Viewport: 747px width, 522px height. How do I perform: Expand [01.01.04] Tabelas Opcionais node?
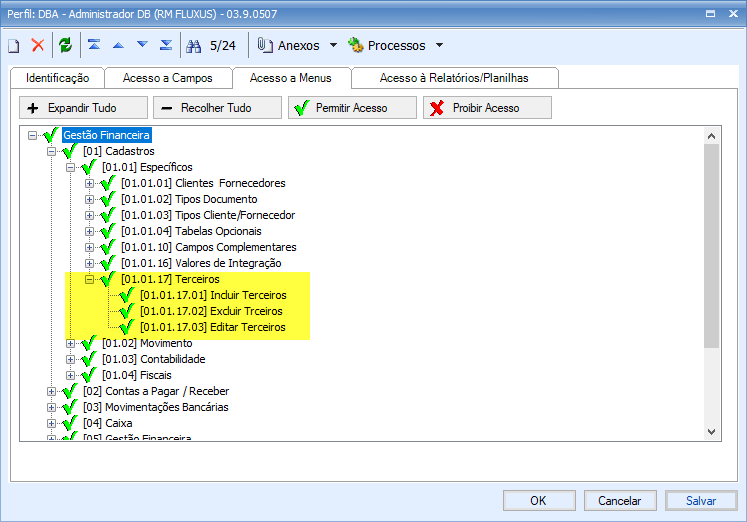pos(89,231)
